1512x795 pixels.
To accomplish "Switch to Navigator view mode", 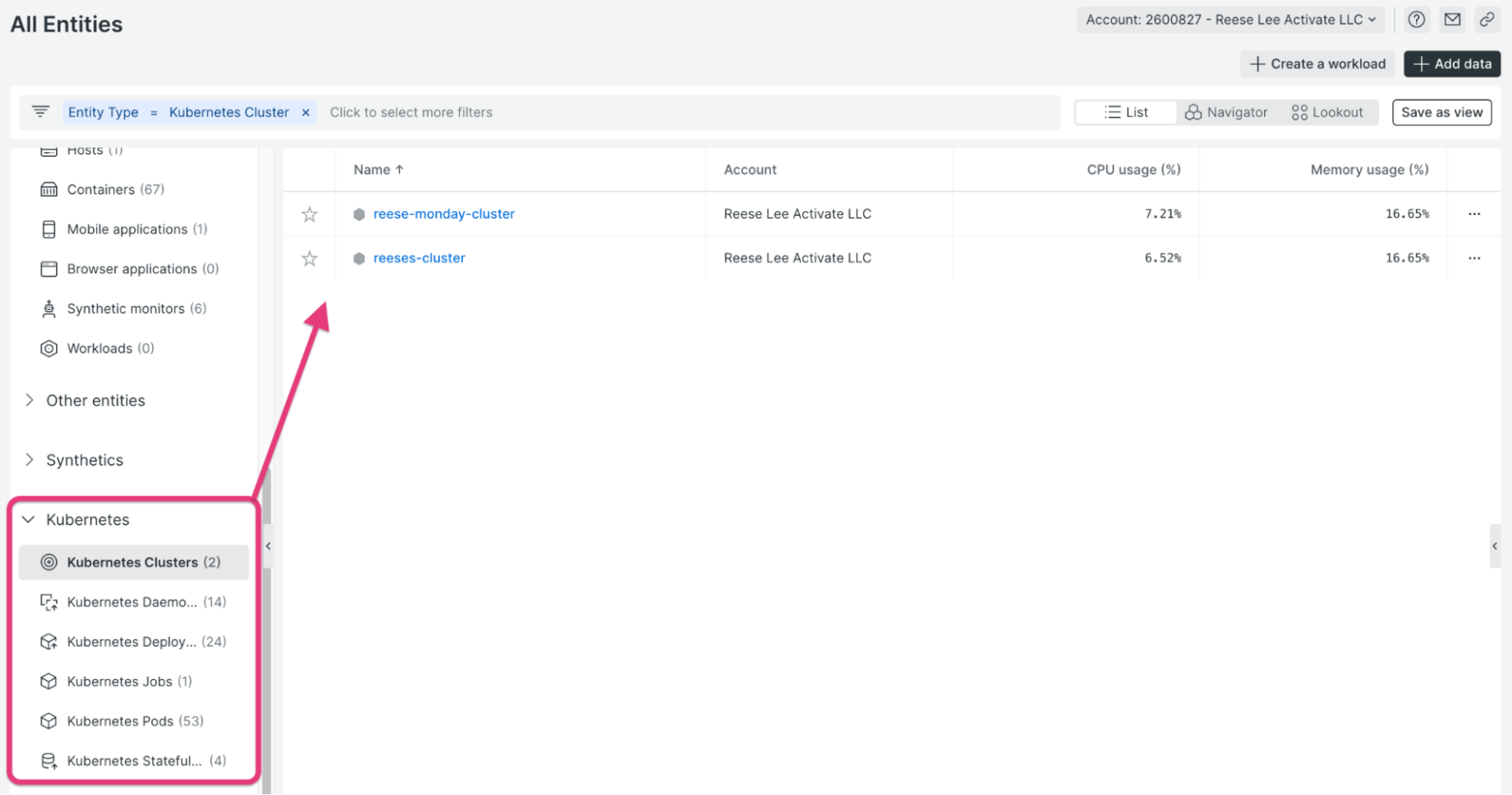I will [1226, 112].
